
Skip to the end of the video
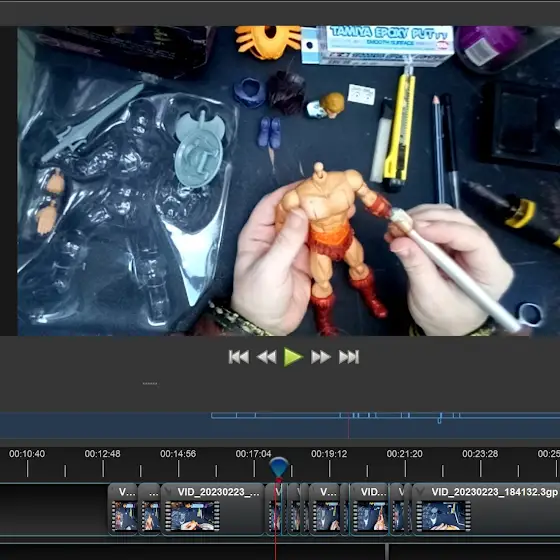(349, 357)
